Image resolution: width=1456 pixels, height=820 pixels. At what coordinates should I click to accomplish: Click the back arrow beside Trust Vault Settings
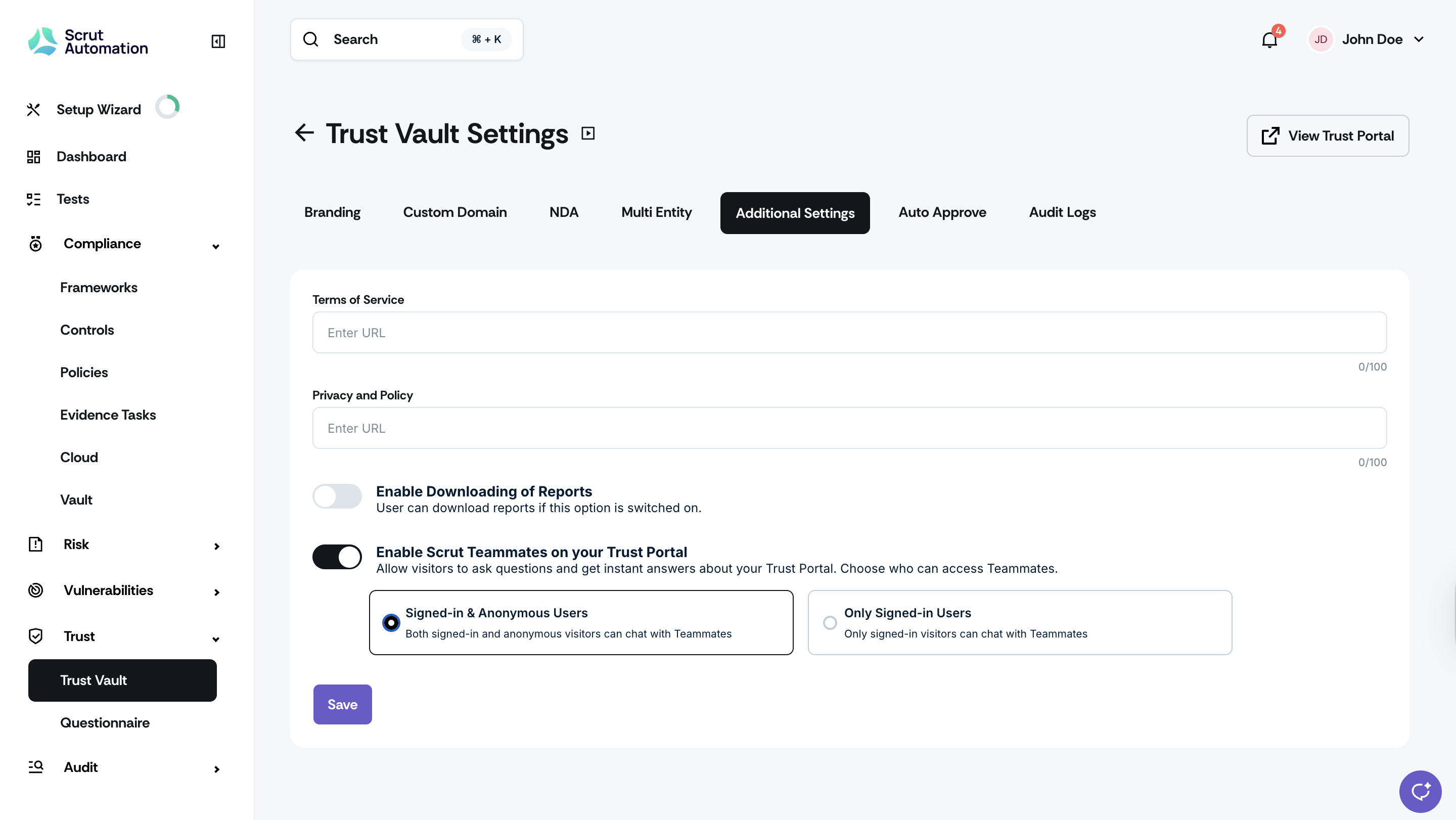point(304,133)
